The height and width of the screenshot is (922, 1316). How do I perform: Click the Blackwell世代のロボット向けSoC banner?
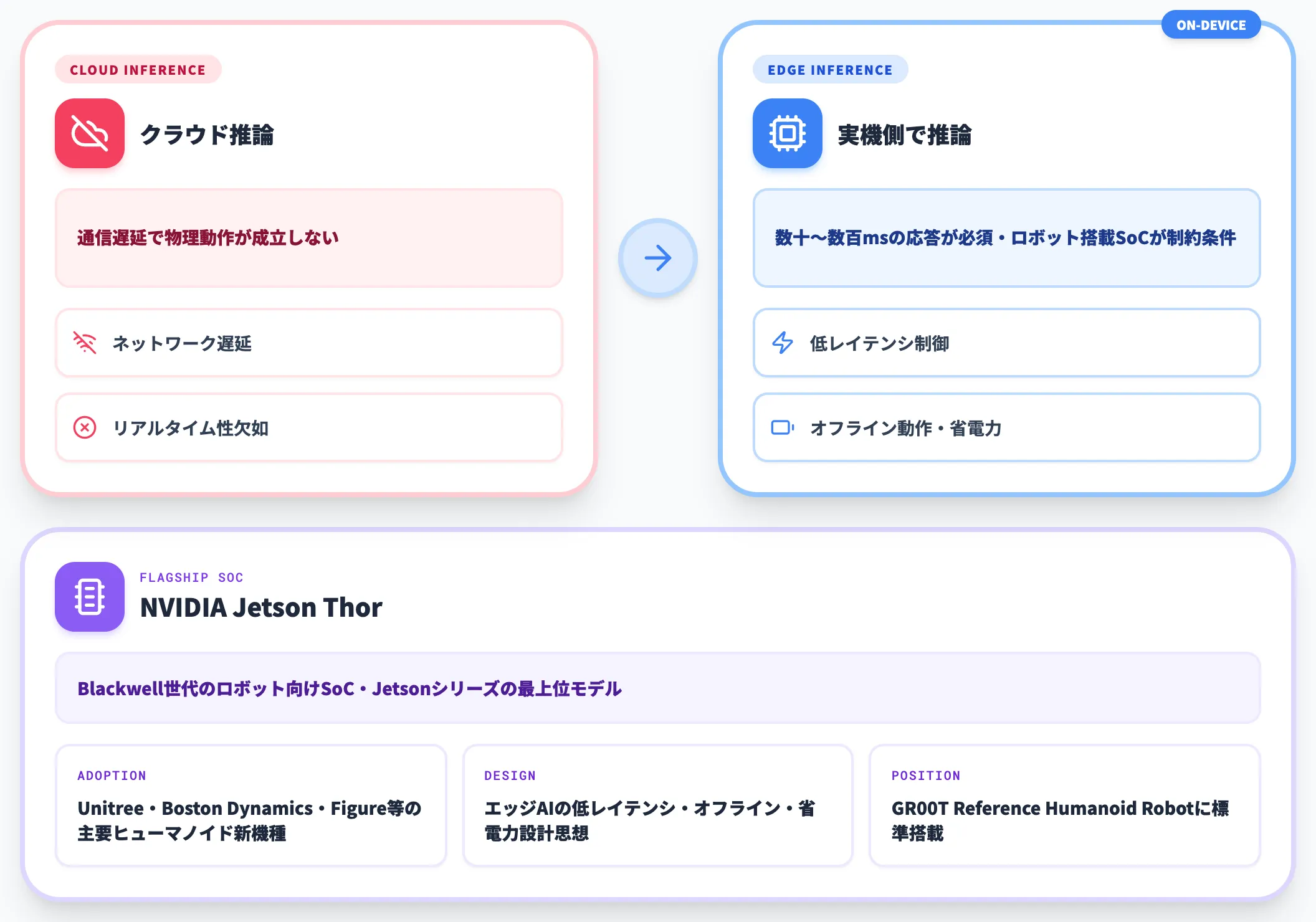tap(657, 688)
